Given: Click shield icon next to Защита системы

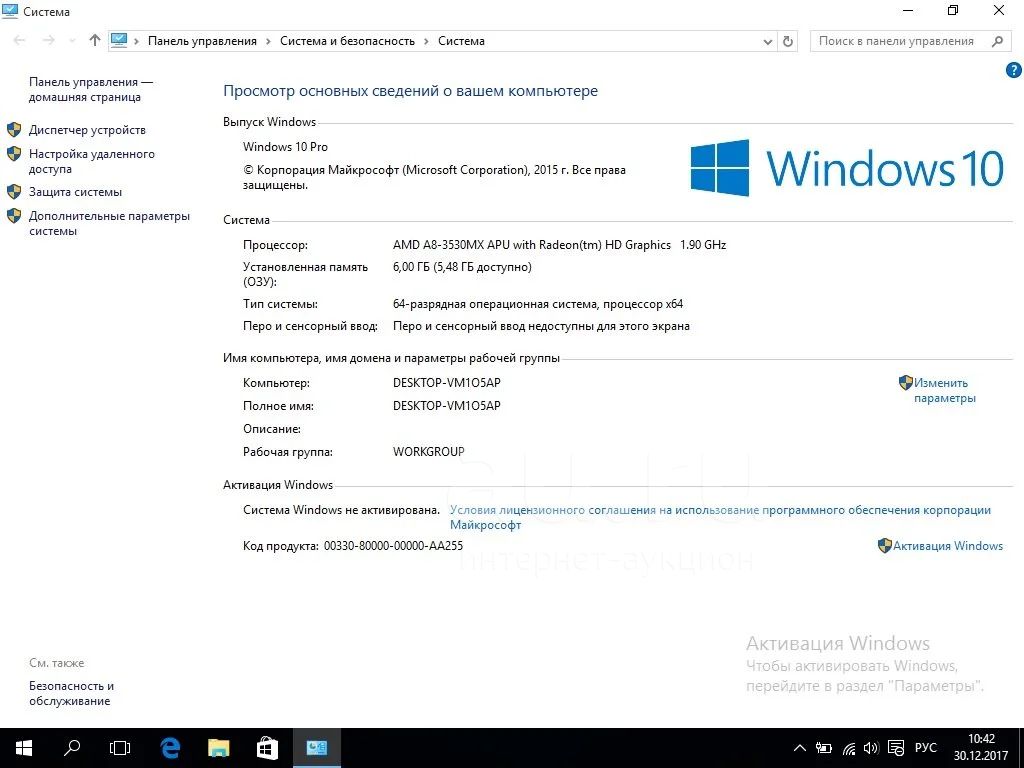Looking at the screenshot, I should click(14, 191).
